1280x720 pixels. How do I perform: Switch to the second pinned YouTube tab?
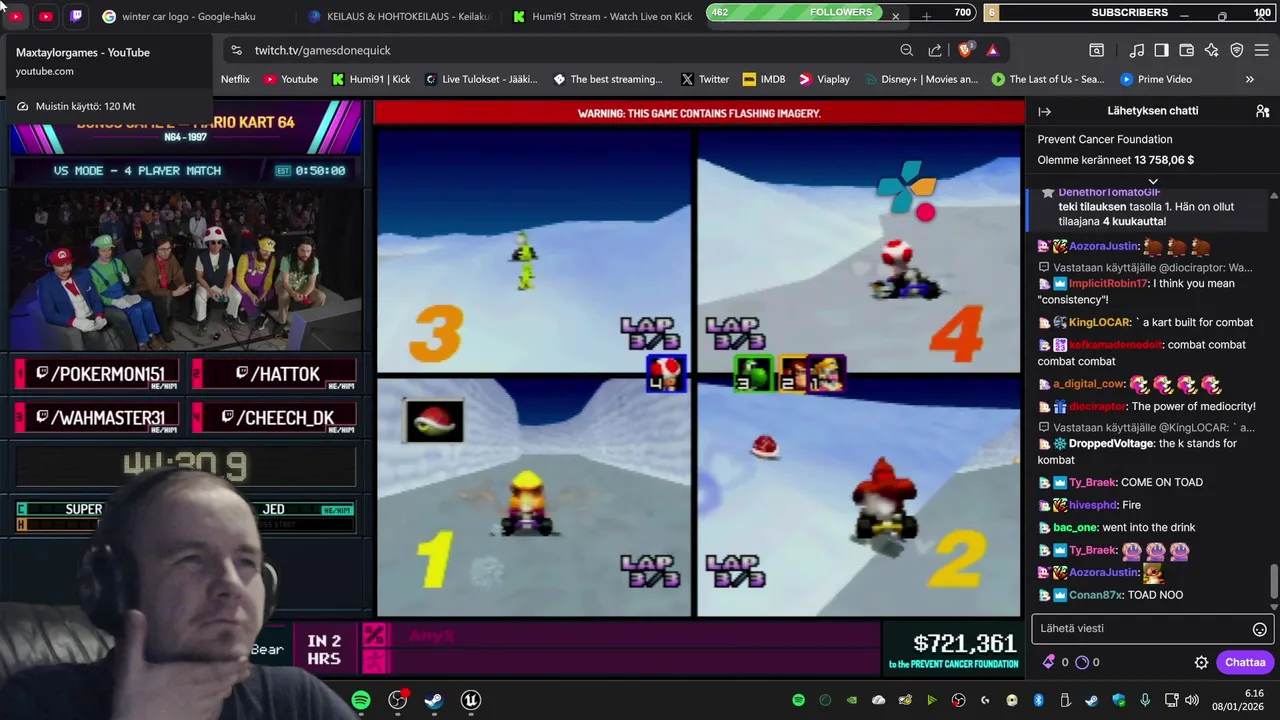(x=46, y=16)
